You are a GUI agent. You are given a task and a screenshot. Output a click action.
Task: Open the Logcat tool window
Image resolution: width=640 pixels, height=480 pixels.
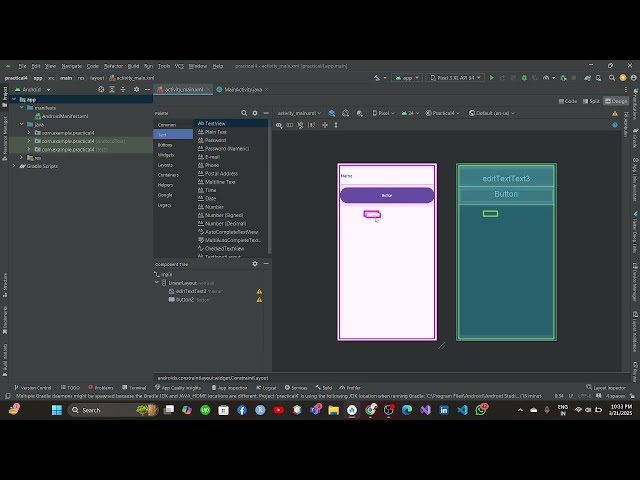(266, 388)
